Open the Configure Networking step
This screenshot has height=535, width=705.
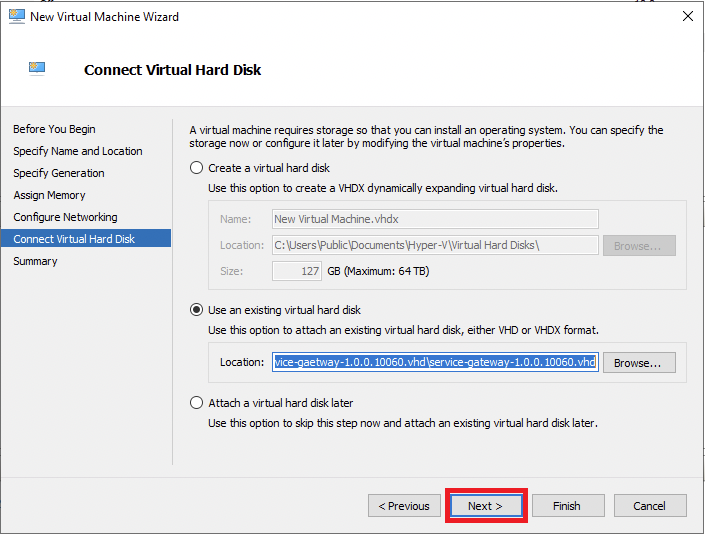click(65, 217)
